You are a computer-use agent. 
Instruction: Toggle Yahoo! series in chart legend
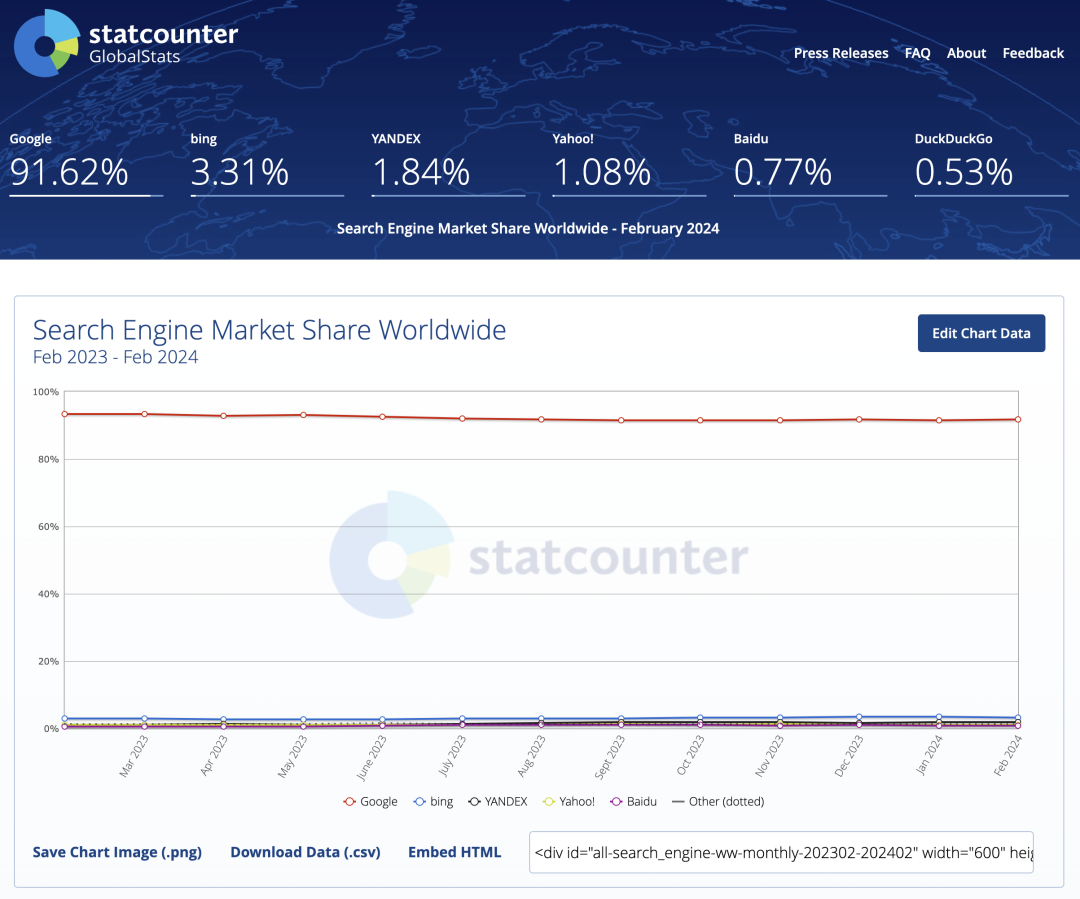point(569,801)
